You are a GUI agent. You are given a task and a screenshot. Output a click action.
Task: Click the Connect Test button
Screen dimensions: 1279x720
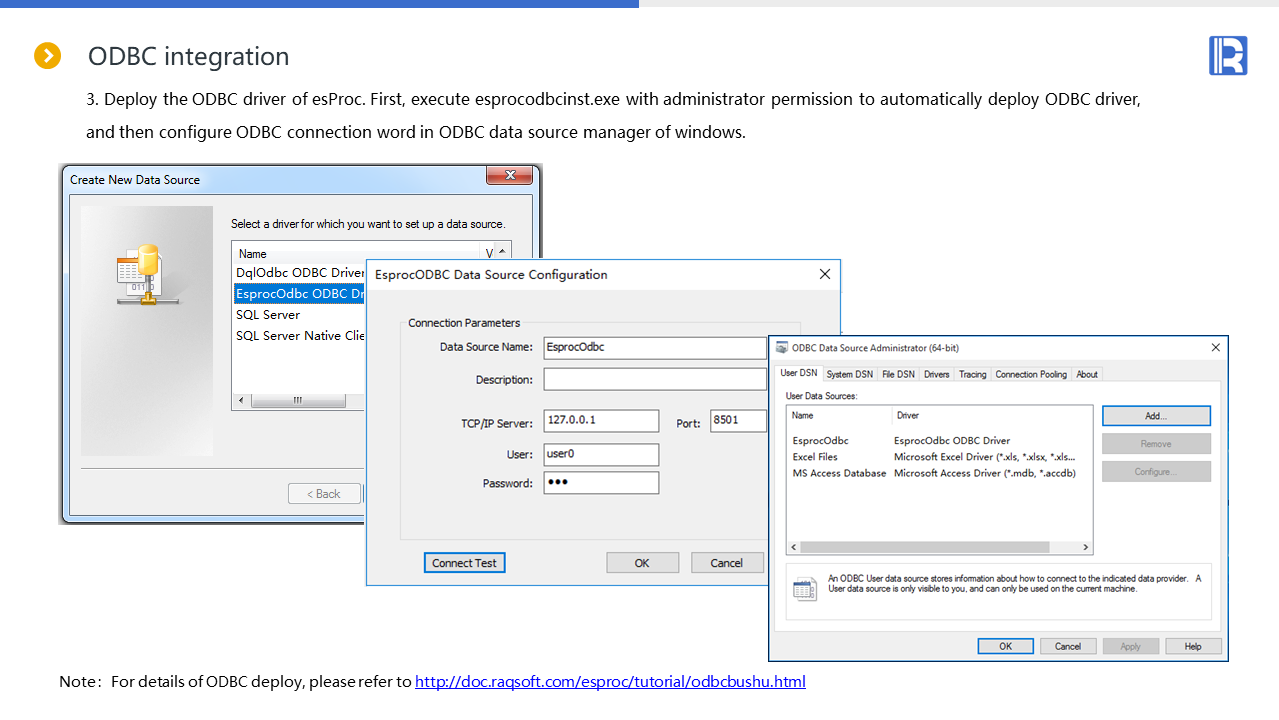pyautogui.click(x=464, y=563)
